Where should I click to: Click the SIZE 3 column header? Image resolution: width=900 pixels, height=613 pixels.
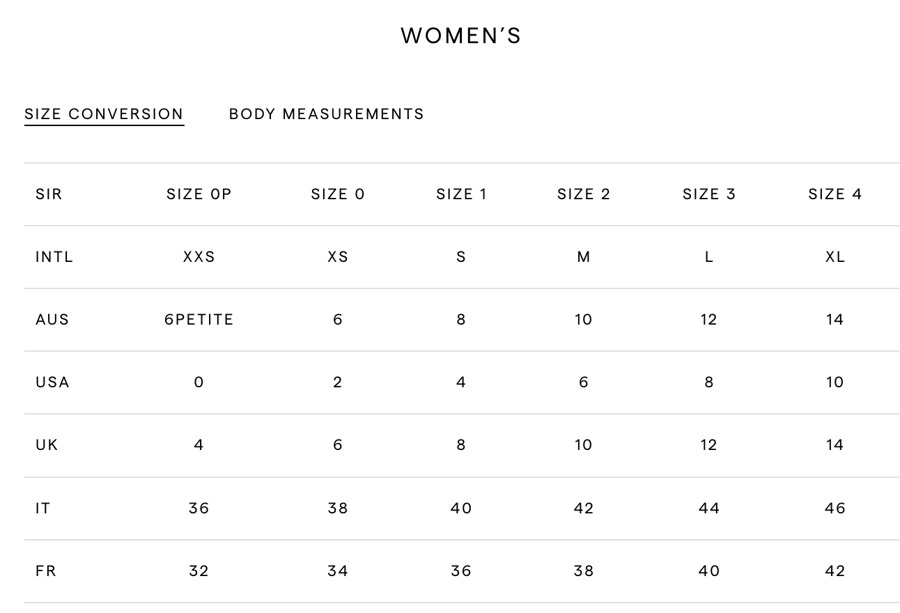(709, 194)
